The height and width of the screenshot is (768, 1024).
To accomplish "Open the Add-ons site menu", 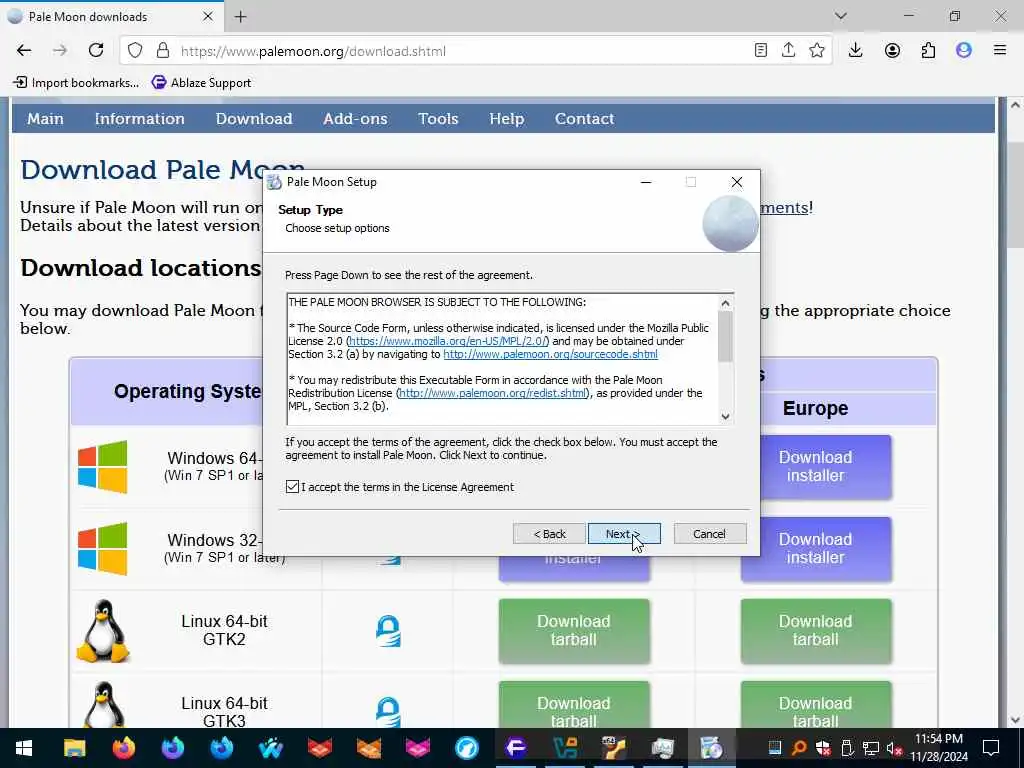I will 355,119.
